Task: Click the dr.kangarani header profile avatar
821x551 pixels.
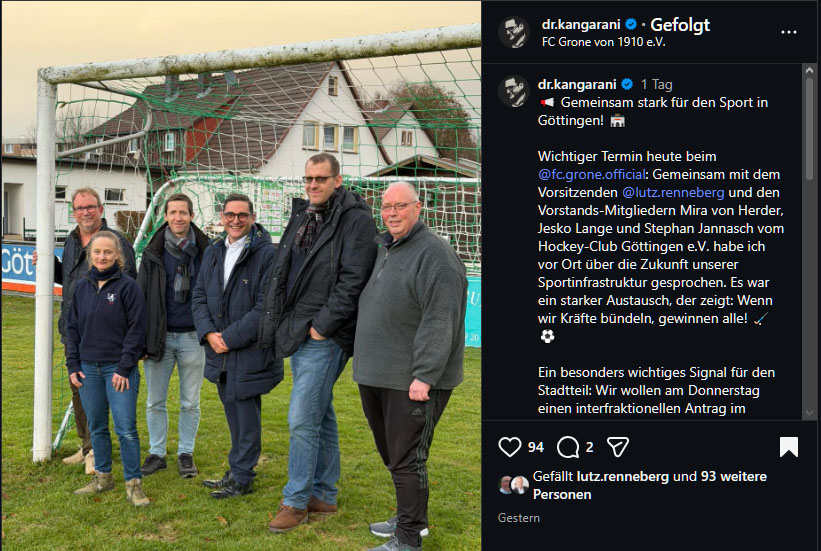Action: 514,32
